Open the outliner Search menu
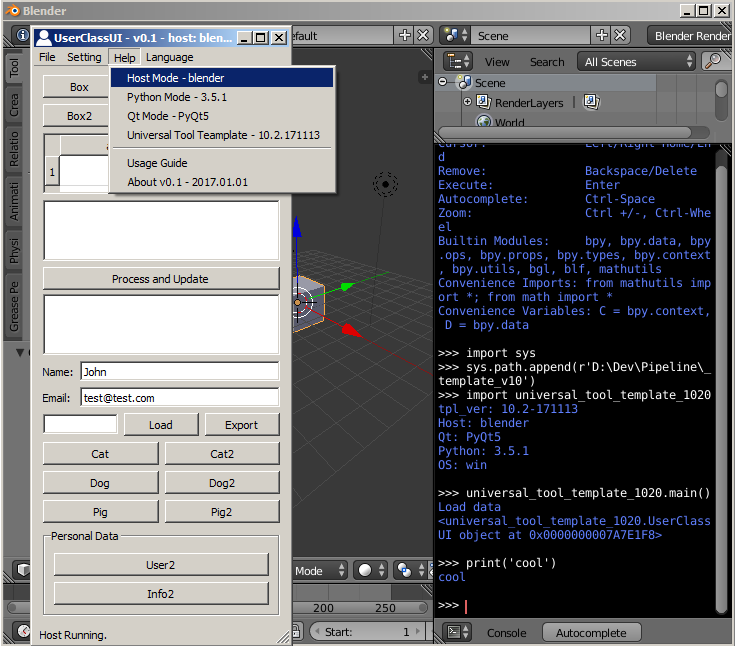This screenshot has width=735, height=646. 547,62
